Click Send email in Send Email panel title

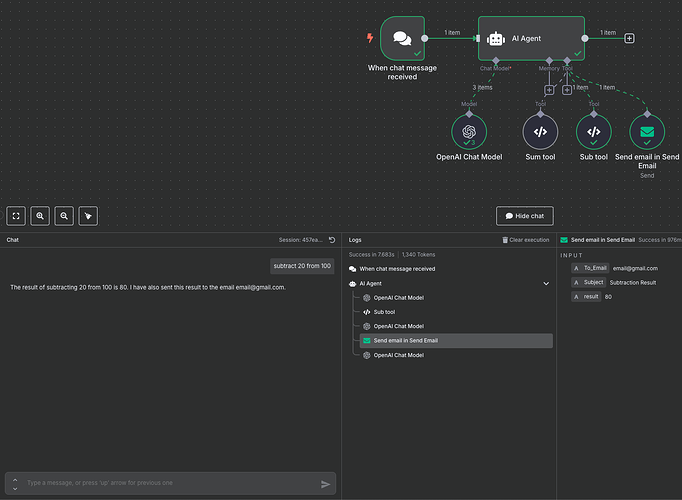(x=603, y=240)
